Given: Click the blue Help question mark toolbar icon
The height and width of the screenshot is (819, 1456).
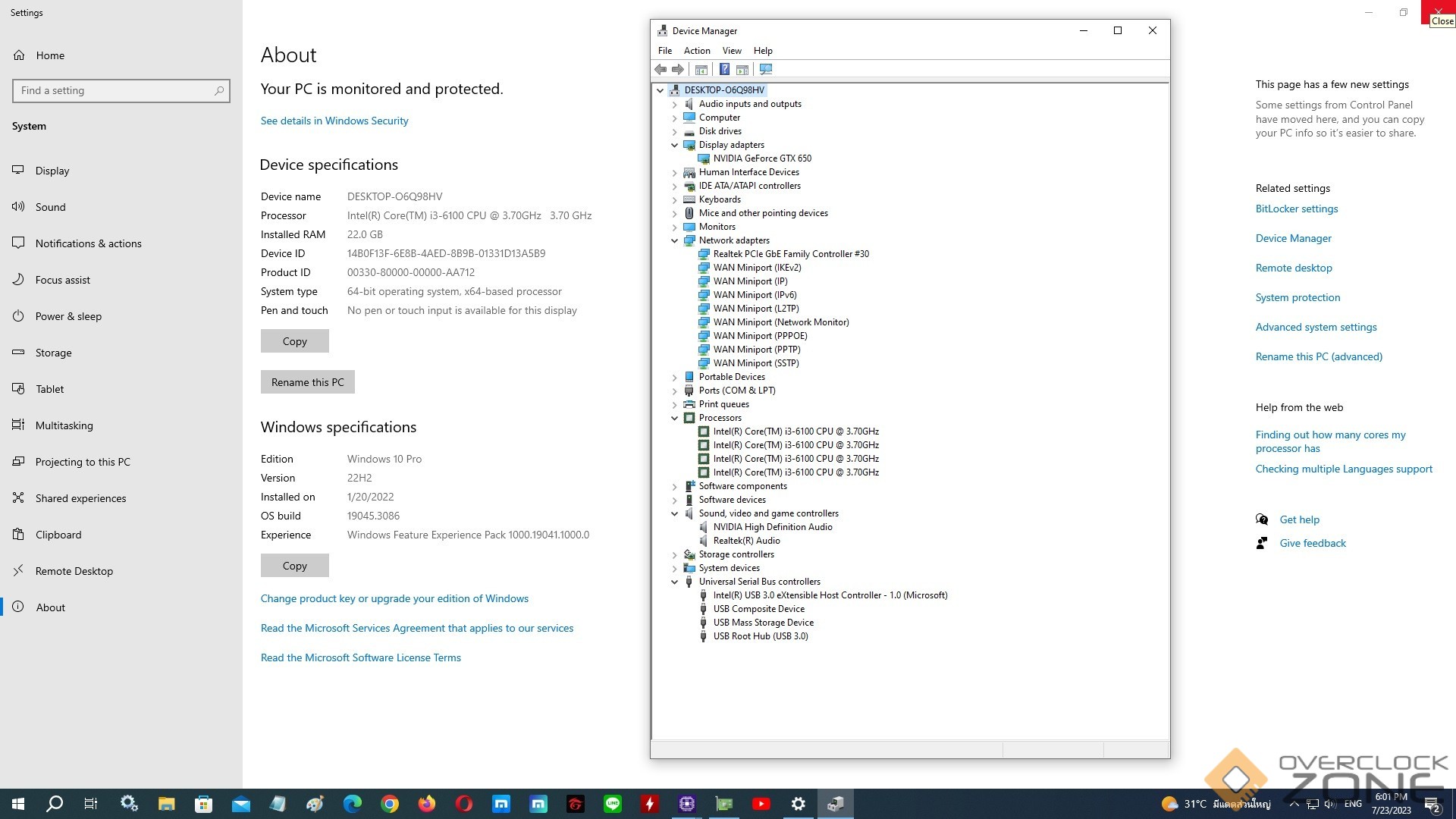Looking at the screenshot, I should (724, 70).
